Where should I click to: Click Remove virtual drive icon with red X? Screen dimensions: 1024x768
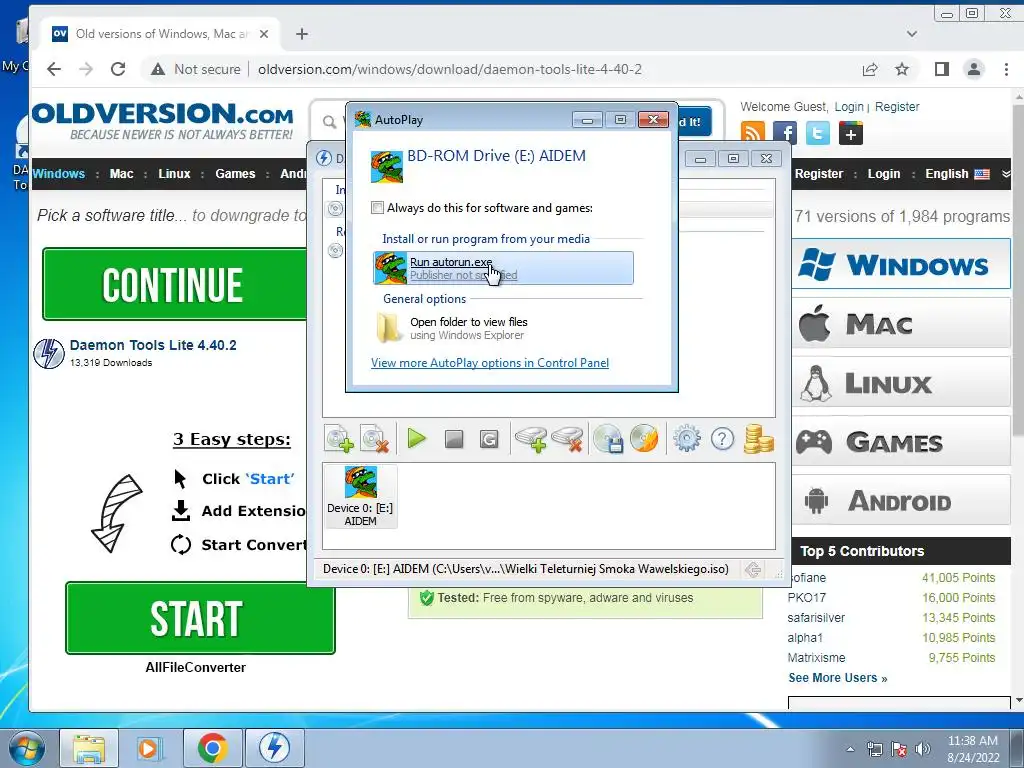click(x=567, y=439)
